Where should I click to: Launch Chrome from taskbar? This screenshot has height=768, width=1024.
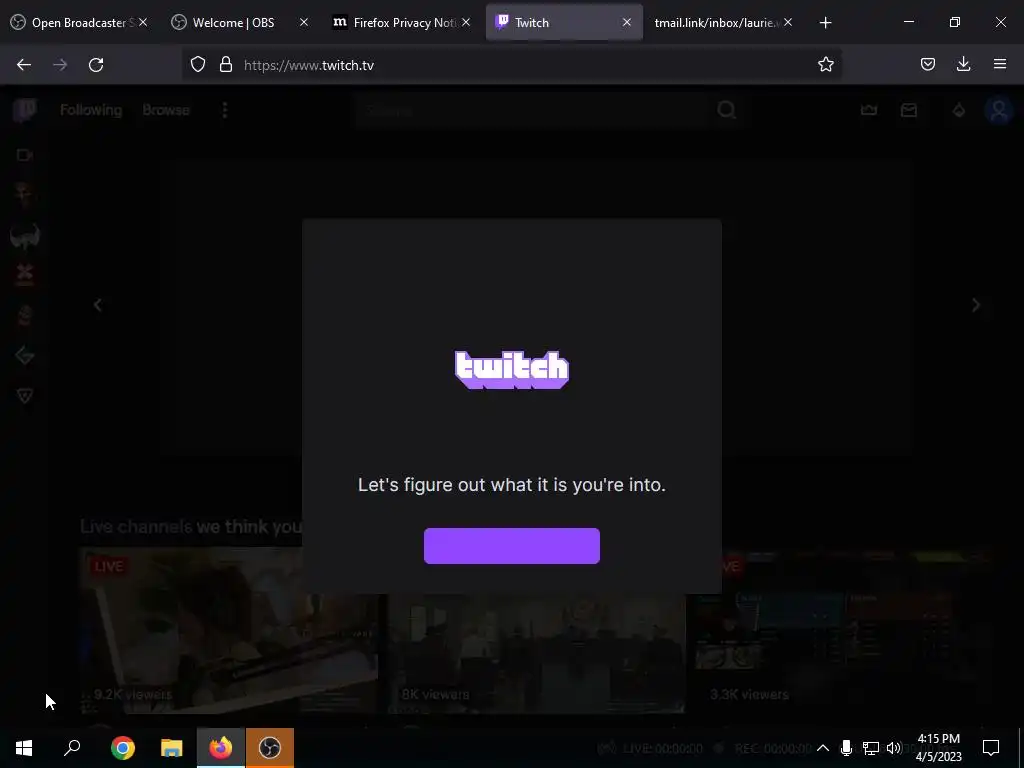pyautogui.click(x=123, y=748)
